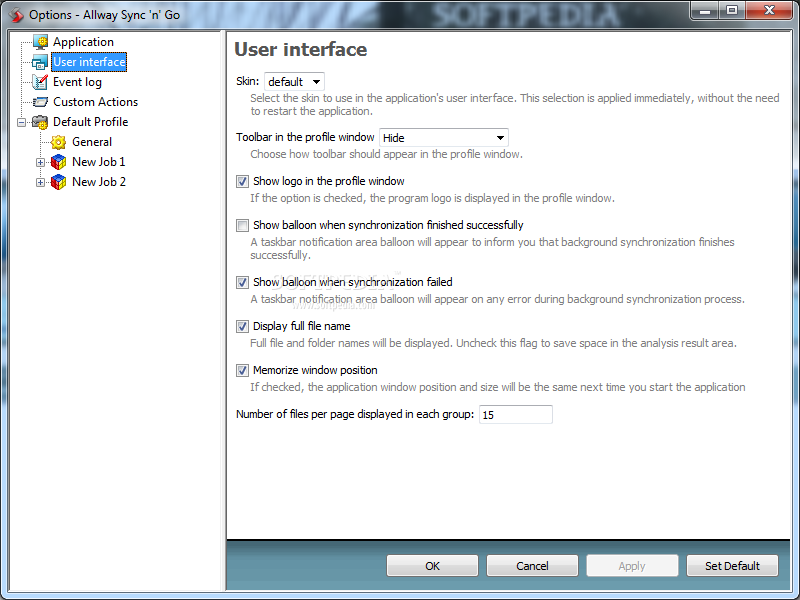Expand the New Job 1 node
This screenshot has height=600, width=800.
coord(40,162)
